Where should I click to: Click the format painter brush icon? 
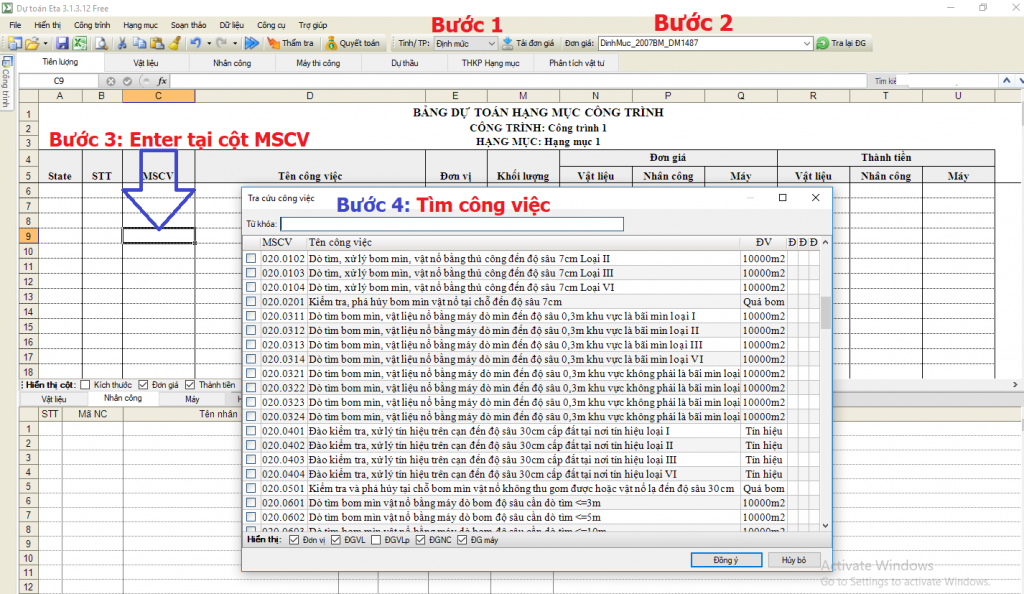(173, 44)
